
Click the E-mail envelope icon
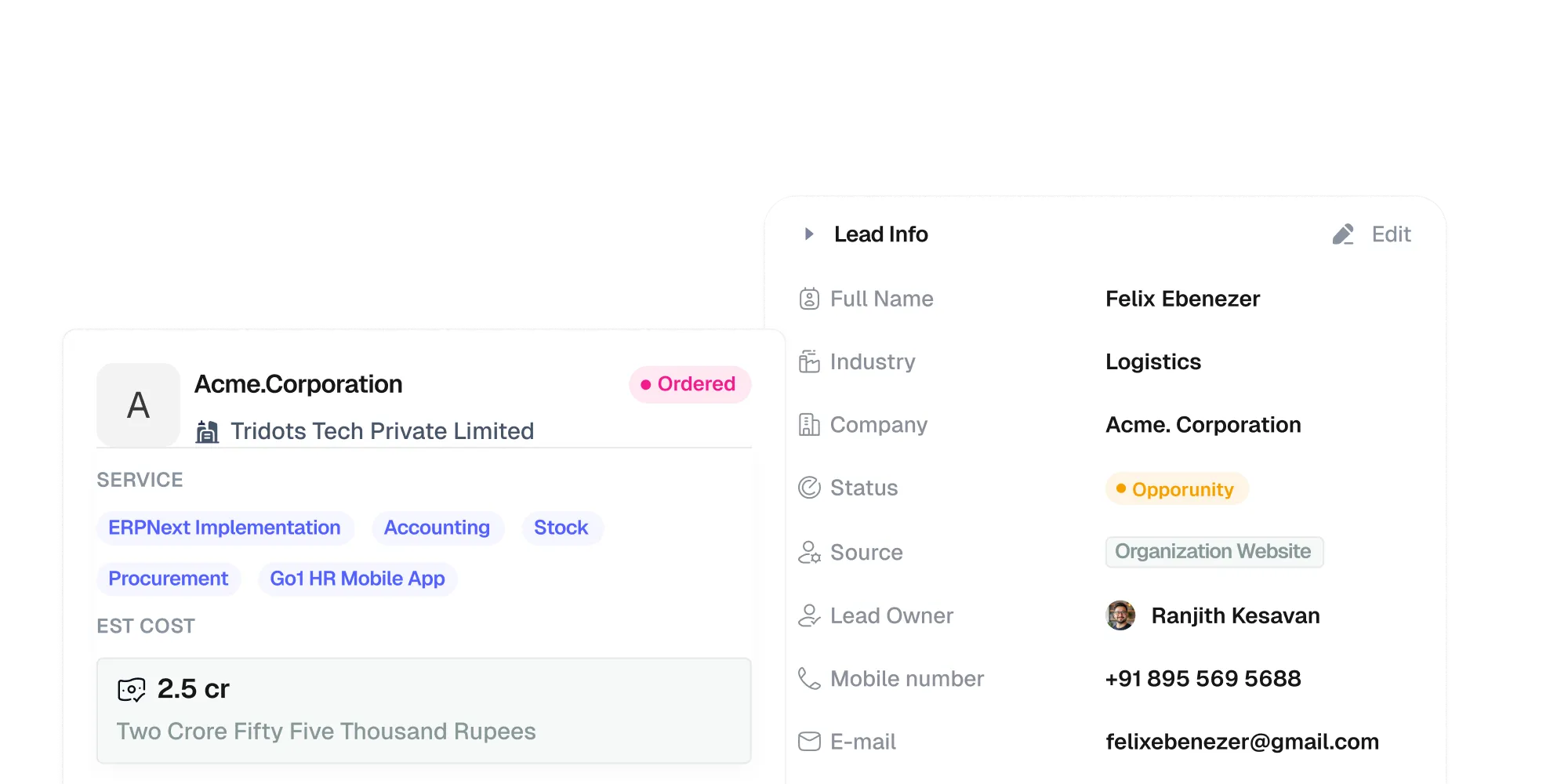point(809,742)
